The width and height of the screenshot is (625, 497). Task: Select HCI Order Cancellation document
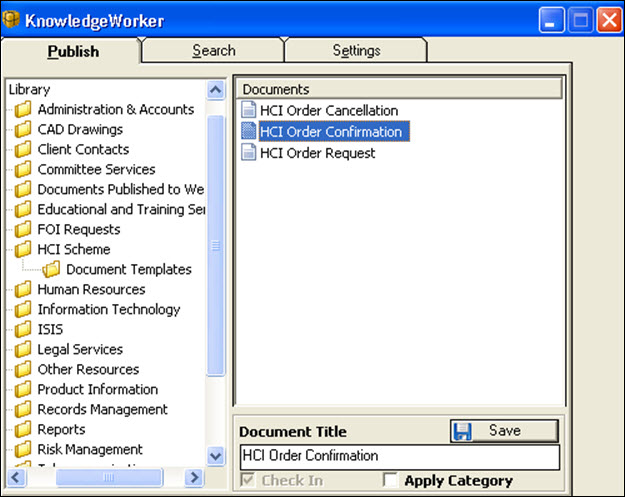point(329,110)
